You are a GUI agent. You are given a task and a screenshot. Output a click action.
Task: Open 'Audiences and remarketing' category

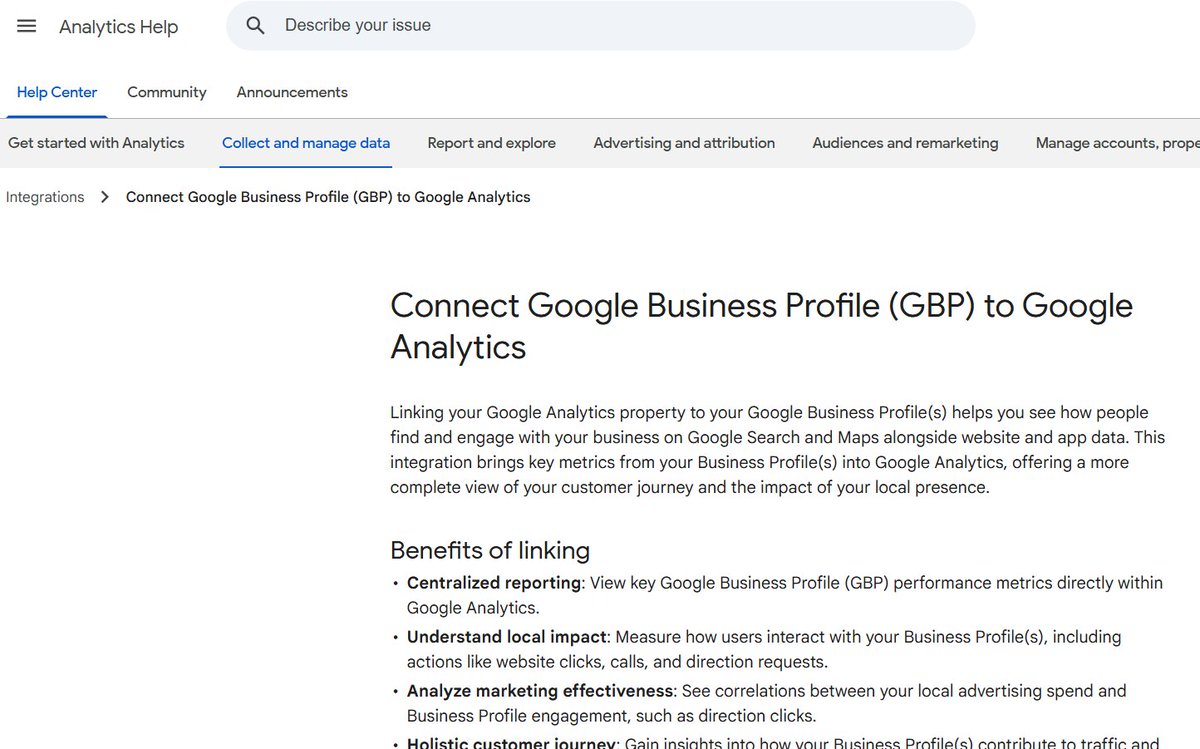coord(905,143)
